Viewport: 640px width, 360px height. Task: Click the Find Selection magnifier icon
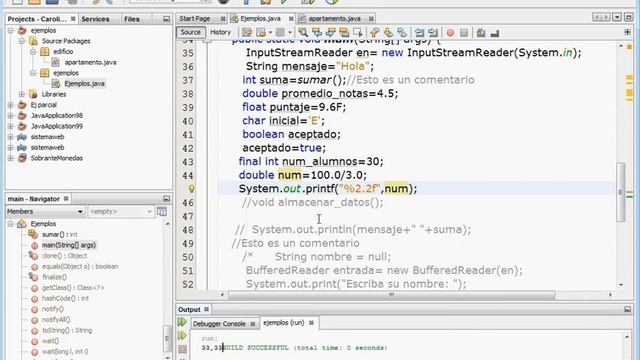pos(303,32)
